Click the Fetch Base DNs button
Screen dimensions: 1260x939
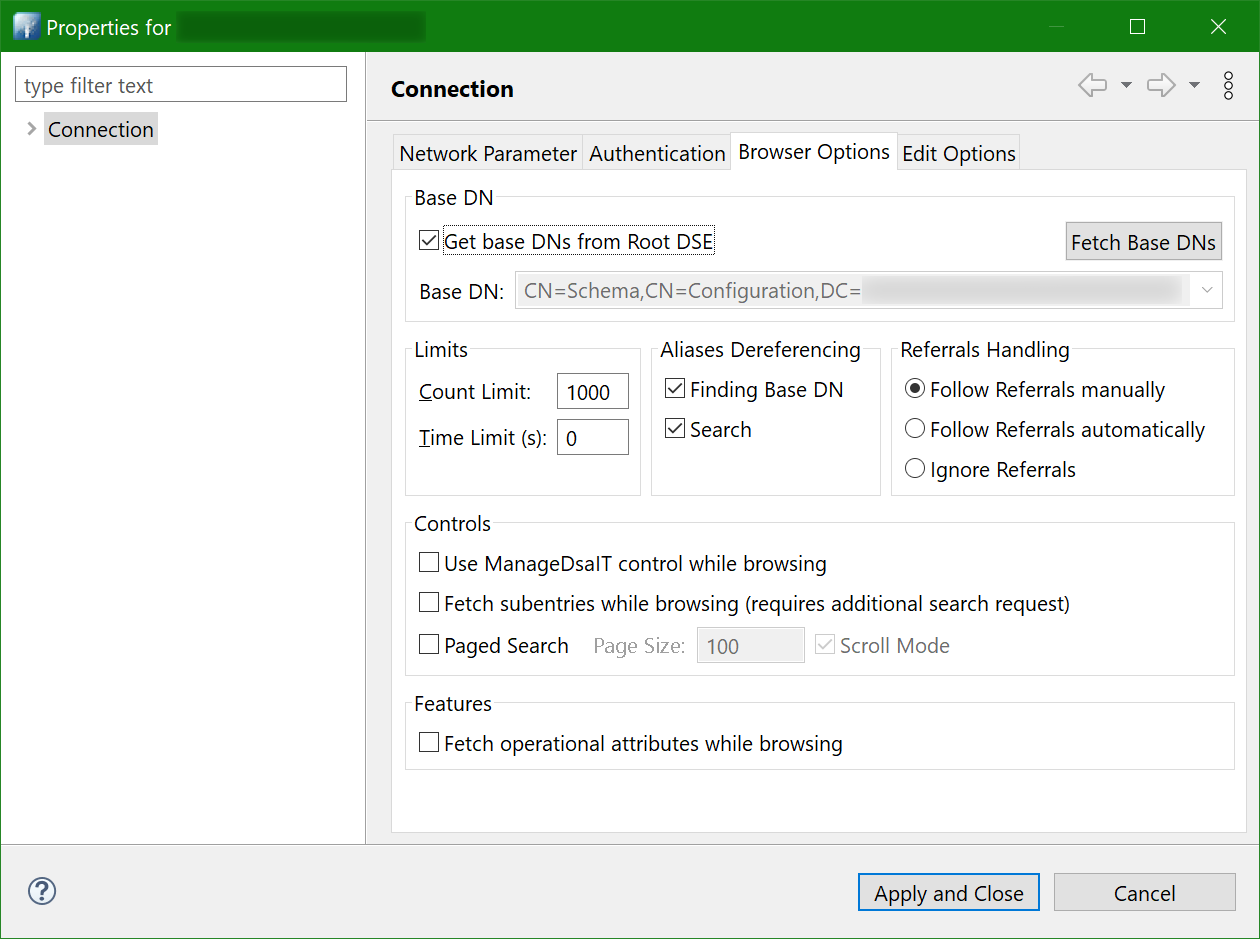point(1144,242)
